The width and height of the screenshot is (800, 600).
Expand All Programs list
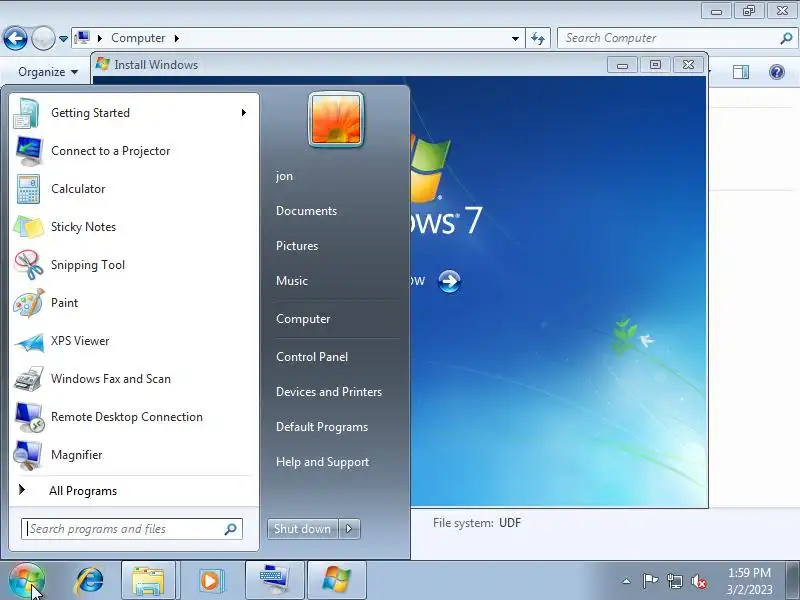[134, 491]
